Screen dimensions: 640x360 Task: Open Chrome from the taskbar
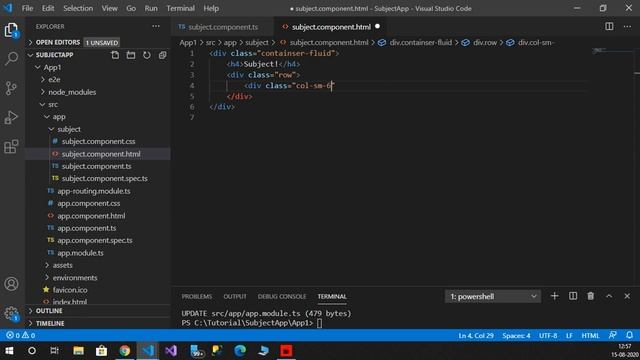coord(124,351)
